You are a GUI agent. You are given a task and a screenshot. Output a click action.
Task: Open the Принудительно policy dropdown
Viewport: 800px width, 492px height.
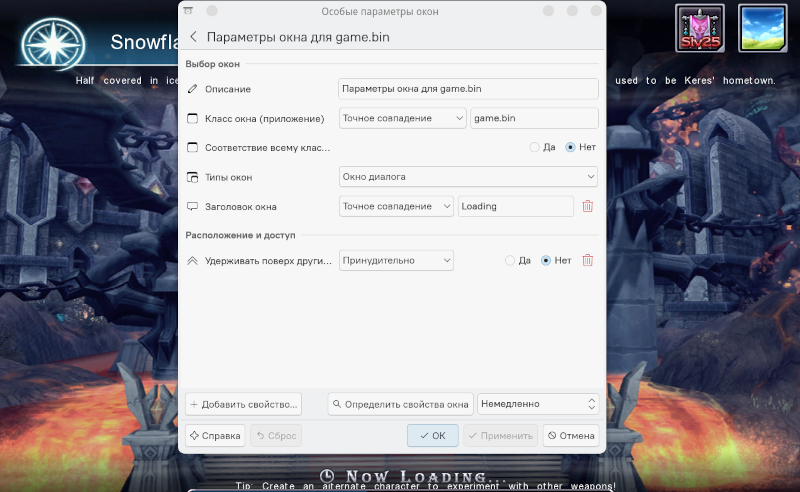pyautogui.click(x=396, y=260)
